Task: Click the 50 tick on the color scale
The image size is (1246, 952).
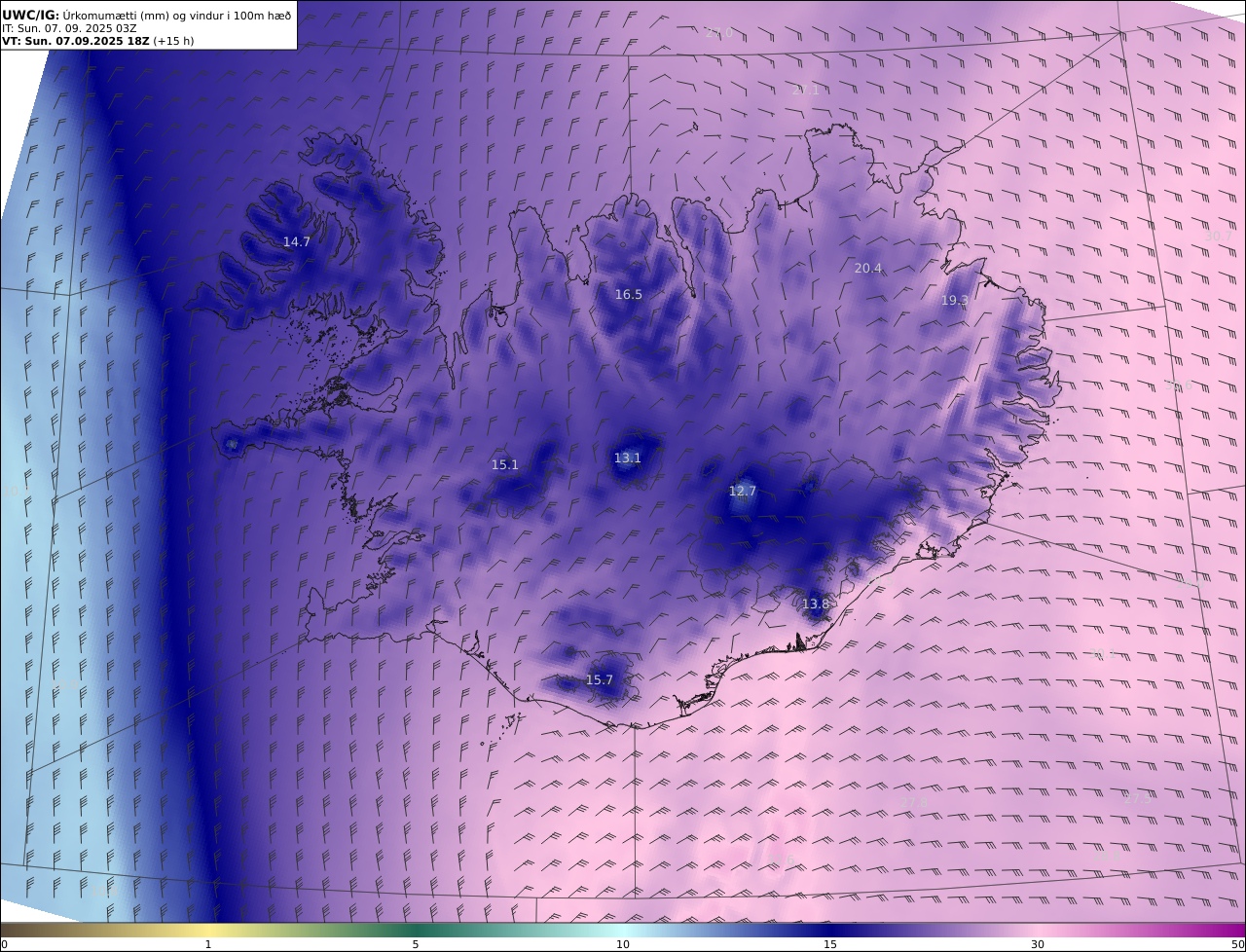Action: coord(1238,944)
